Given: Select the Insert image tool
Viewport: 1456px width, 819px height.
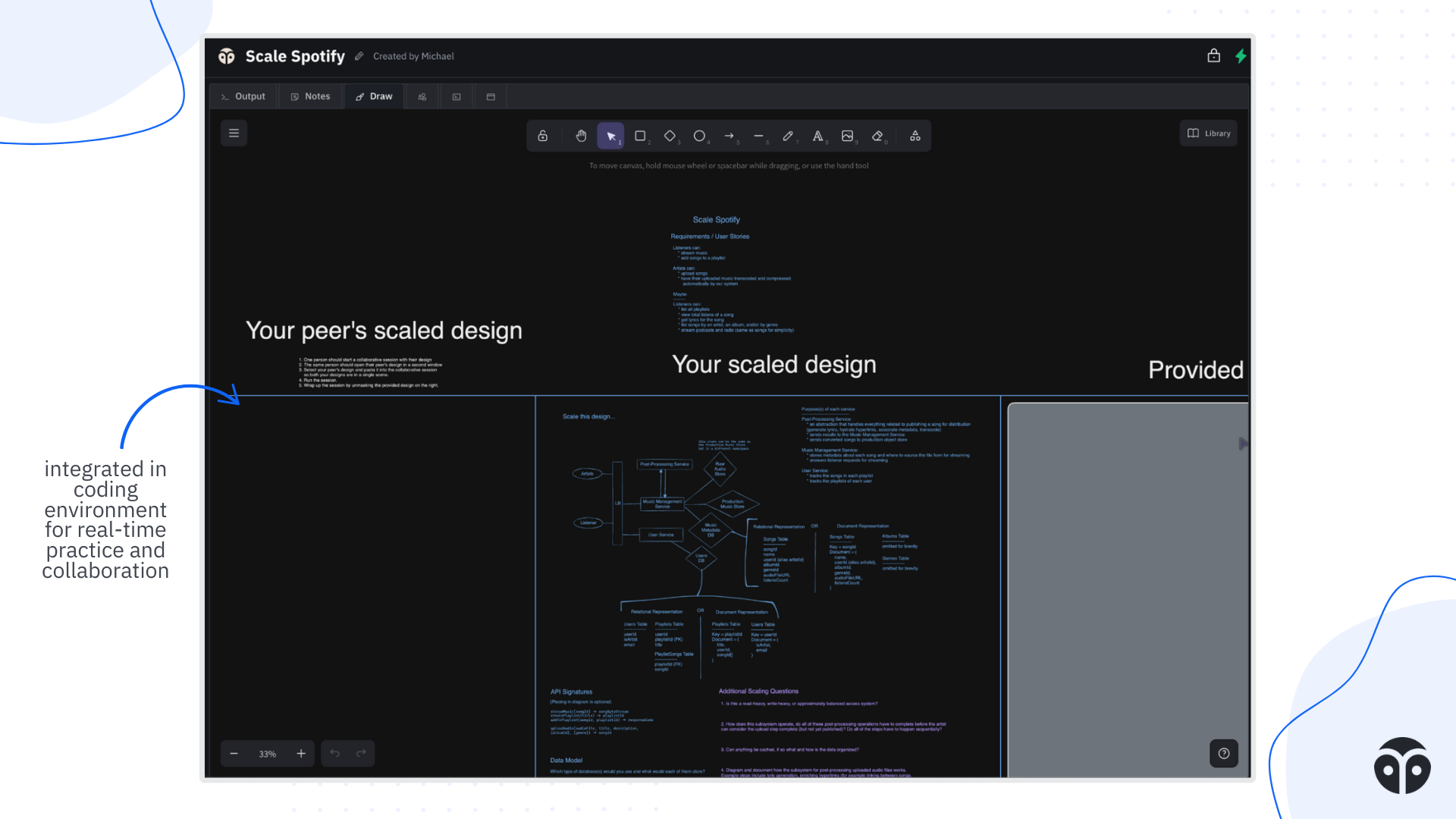Looking at the screenshot, I should pos(847,136).
